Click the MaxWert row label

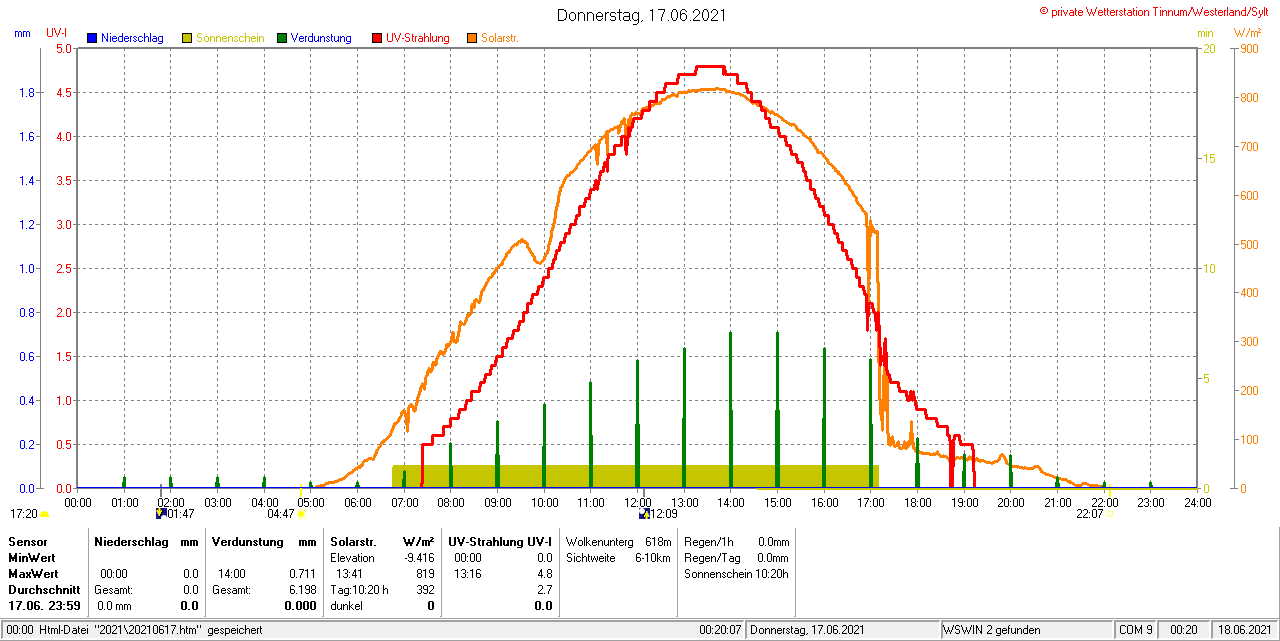(x=33, y=574)
